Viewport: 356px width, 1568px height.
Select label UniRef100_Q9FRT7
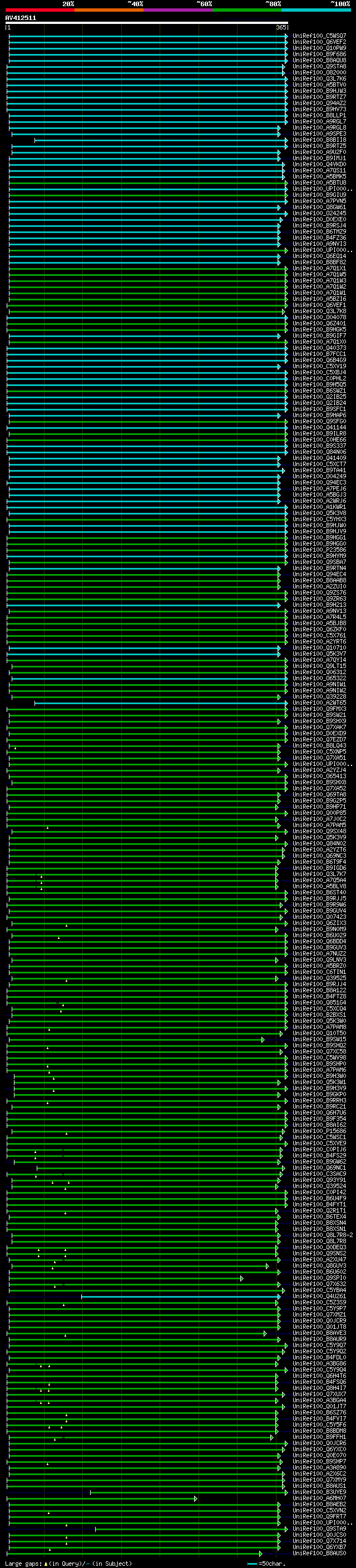coord(319,1516)
